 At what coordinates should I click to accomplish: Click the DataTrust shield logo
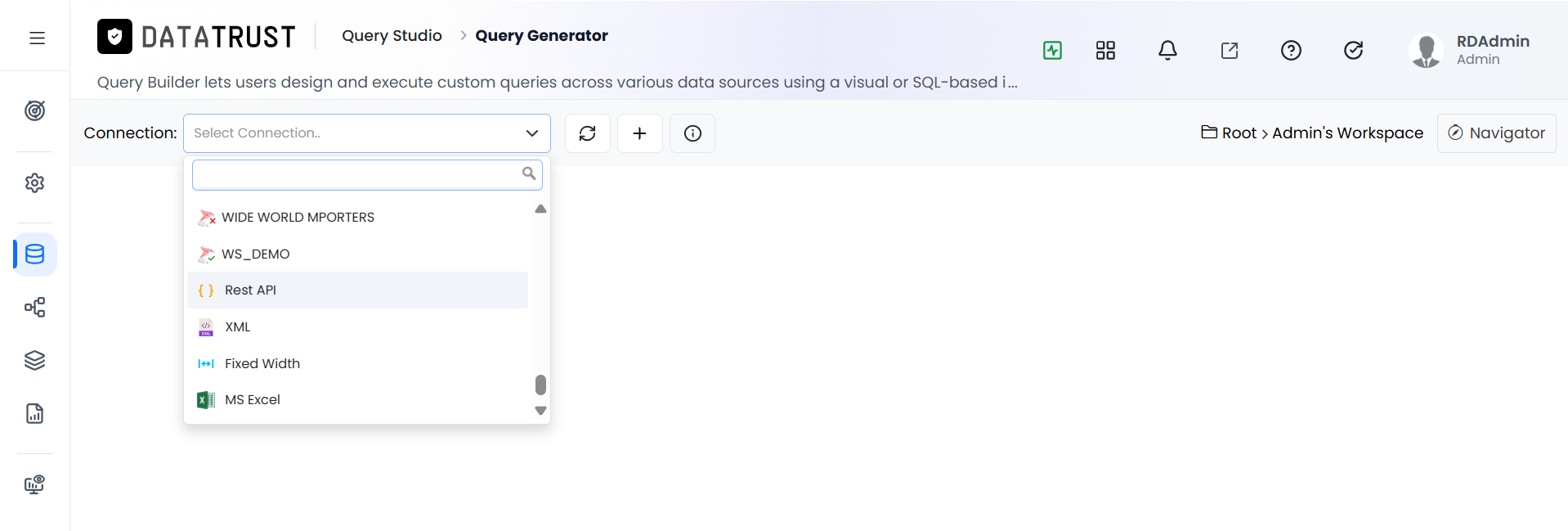[114, 36]
